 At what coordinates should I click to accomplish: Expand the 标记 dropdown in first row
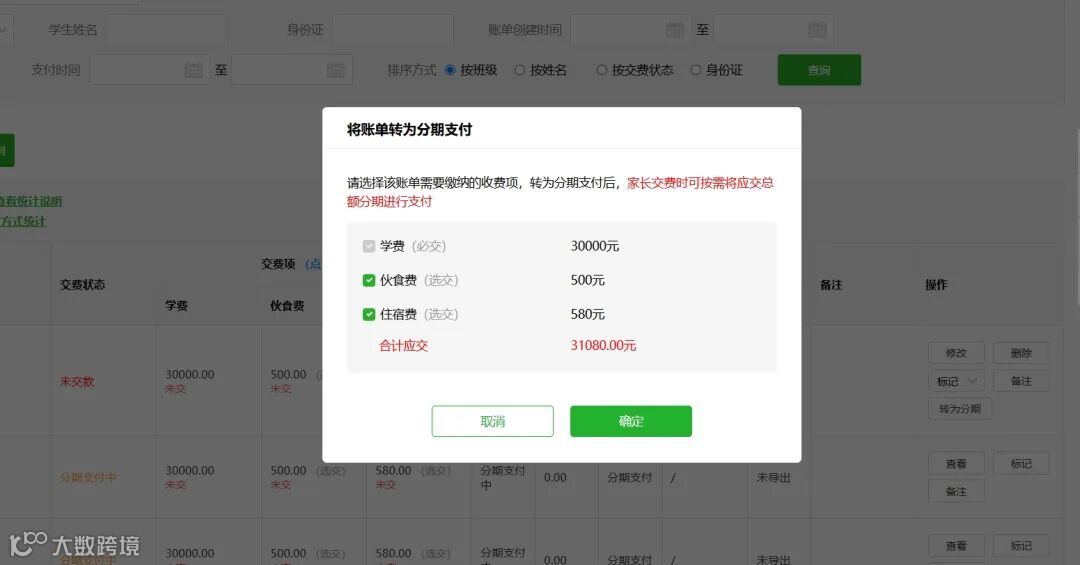[956, 381]
